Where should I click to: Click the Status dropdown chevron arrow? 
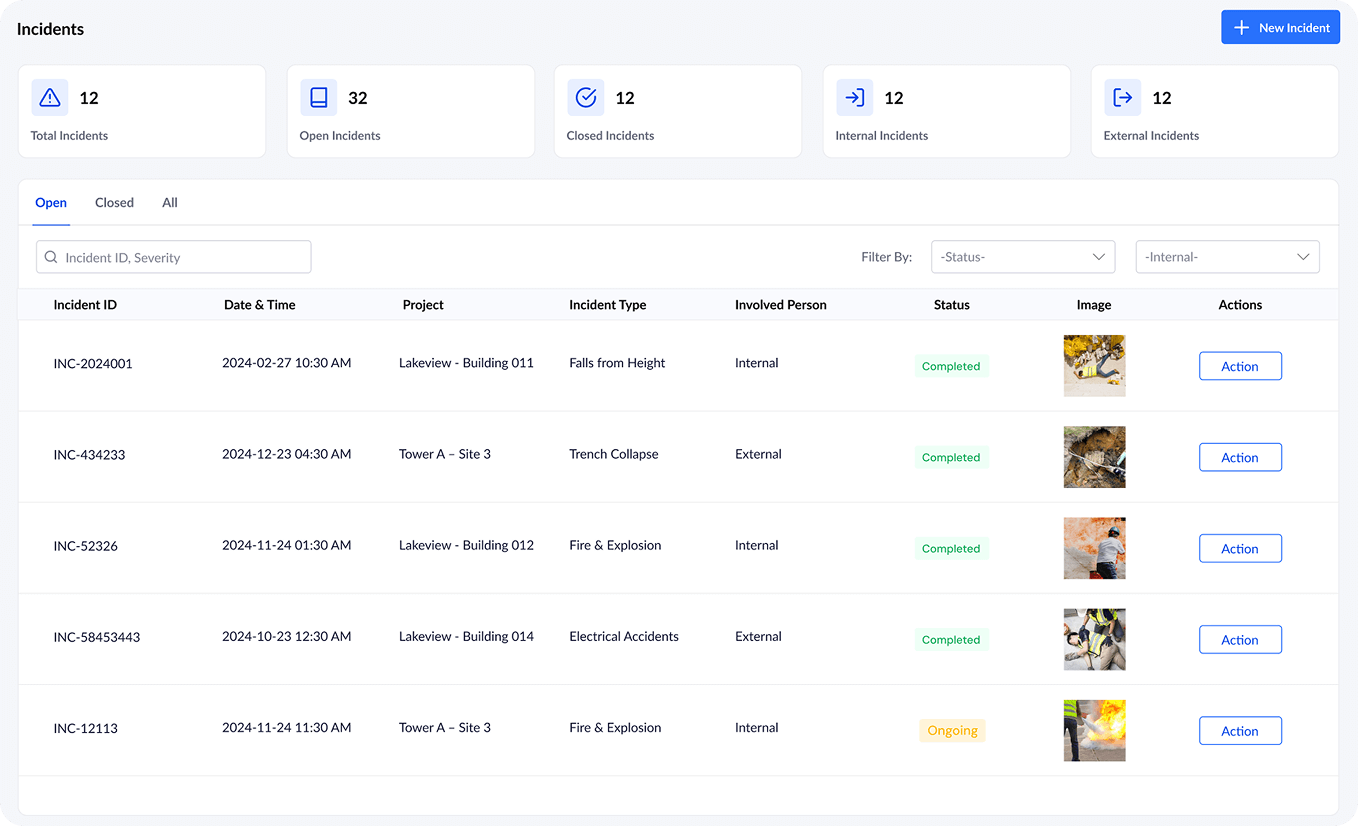(1098, 257)
